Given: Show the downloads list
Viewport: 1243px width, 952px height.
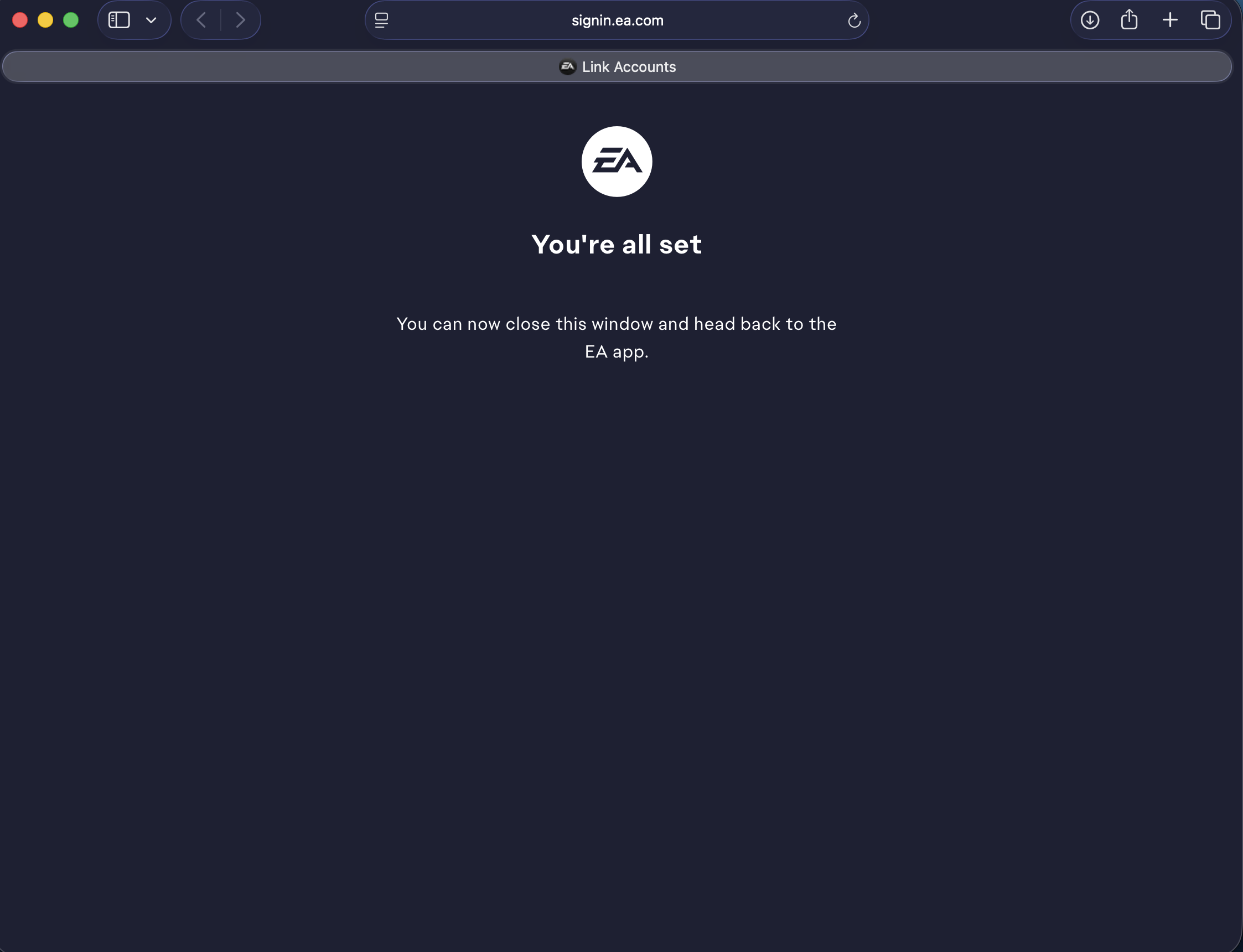Looking at the screenshot, I should pyautogui.click(x=1090, y=20).
